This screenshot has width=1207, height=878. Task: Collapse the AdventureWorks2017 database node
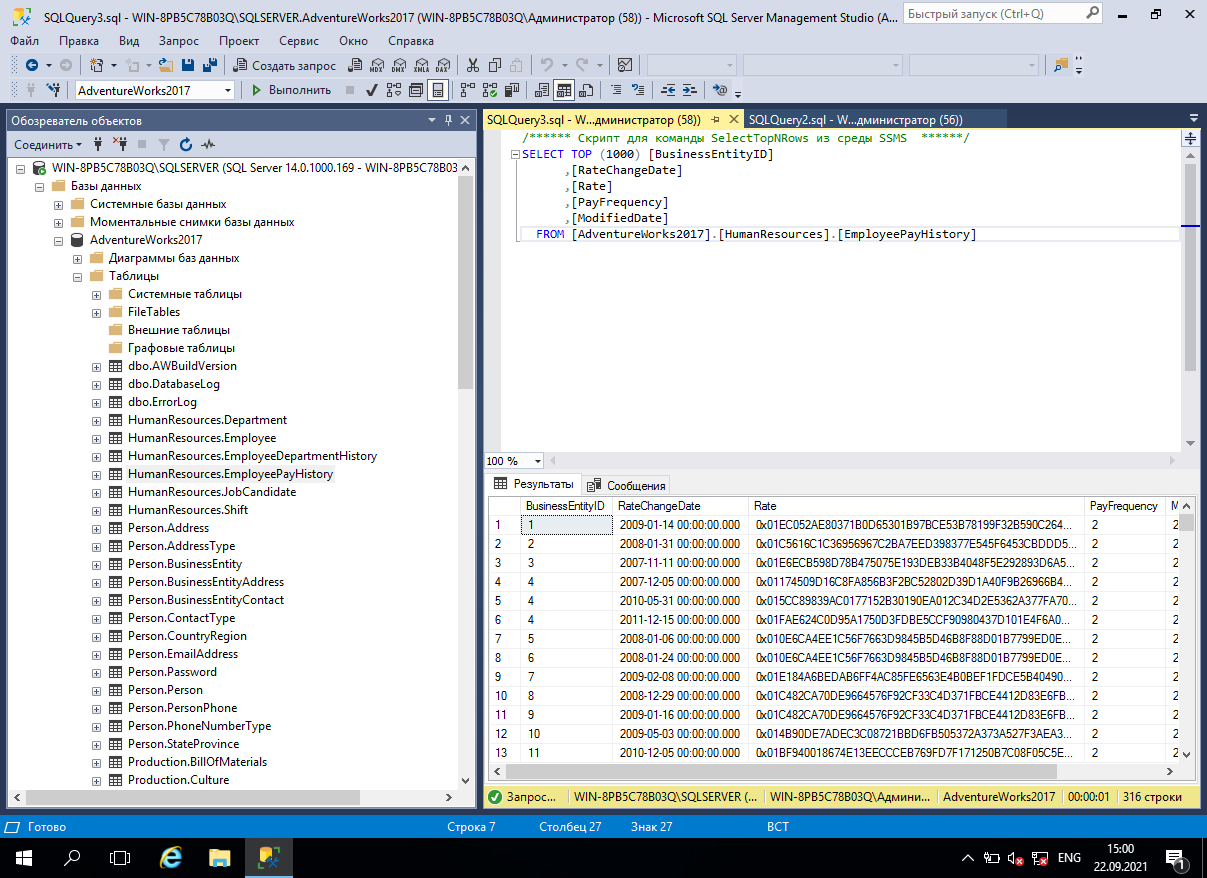pyautogui.click(x=59, y=240)
